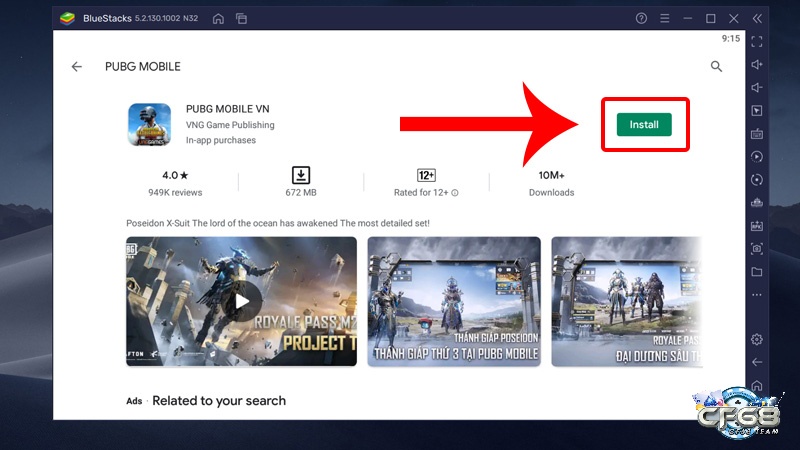Open the media folder icon
The height and width of the screenshot is (450, 800).
(757, 272)
